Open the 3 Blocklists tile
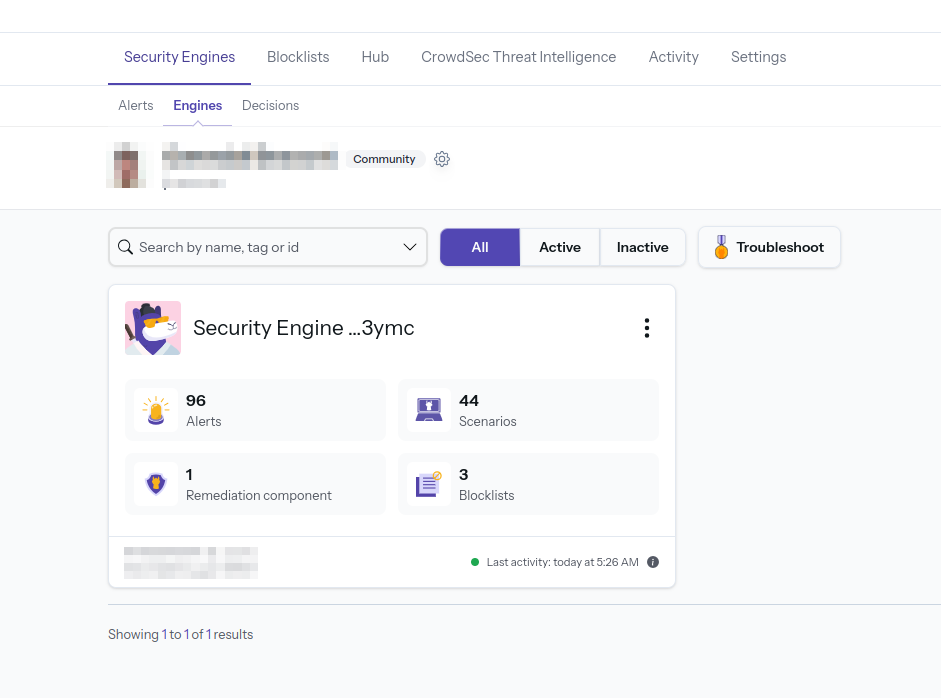The width and height of the screenshot is (941, 698). [x=529, y=484]
